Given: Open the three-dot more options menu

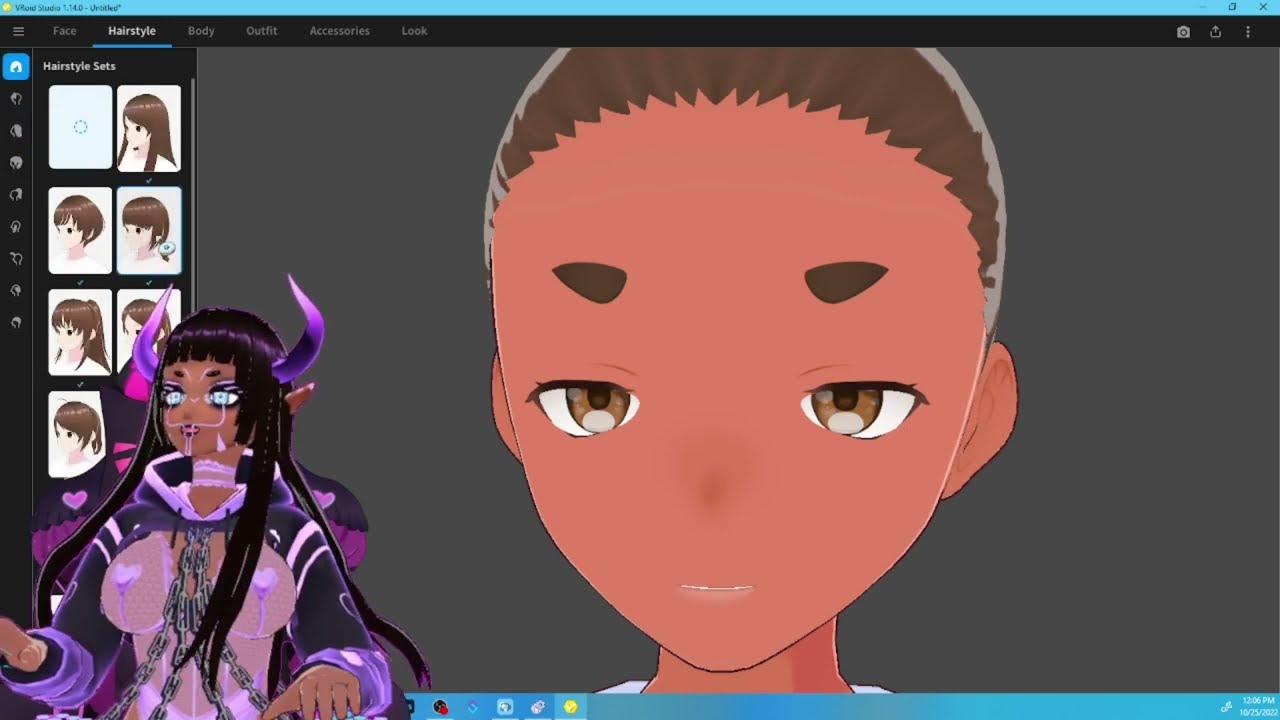Looking at the screenshot, I should (x=1248, y=32).
